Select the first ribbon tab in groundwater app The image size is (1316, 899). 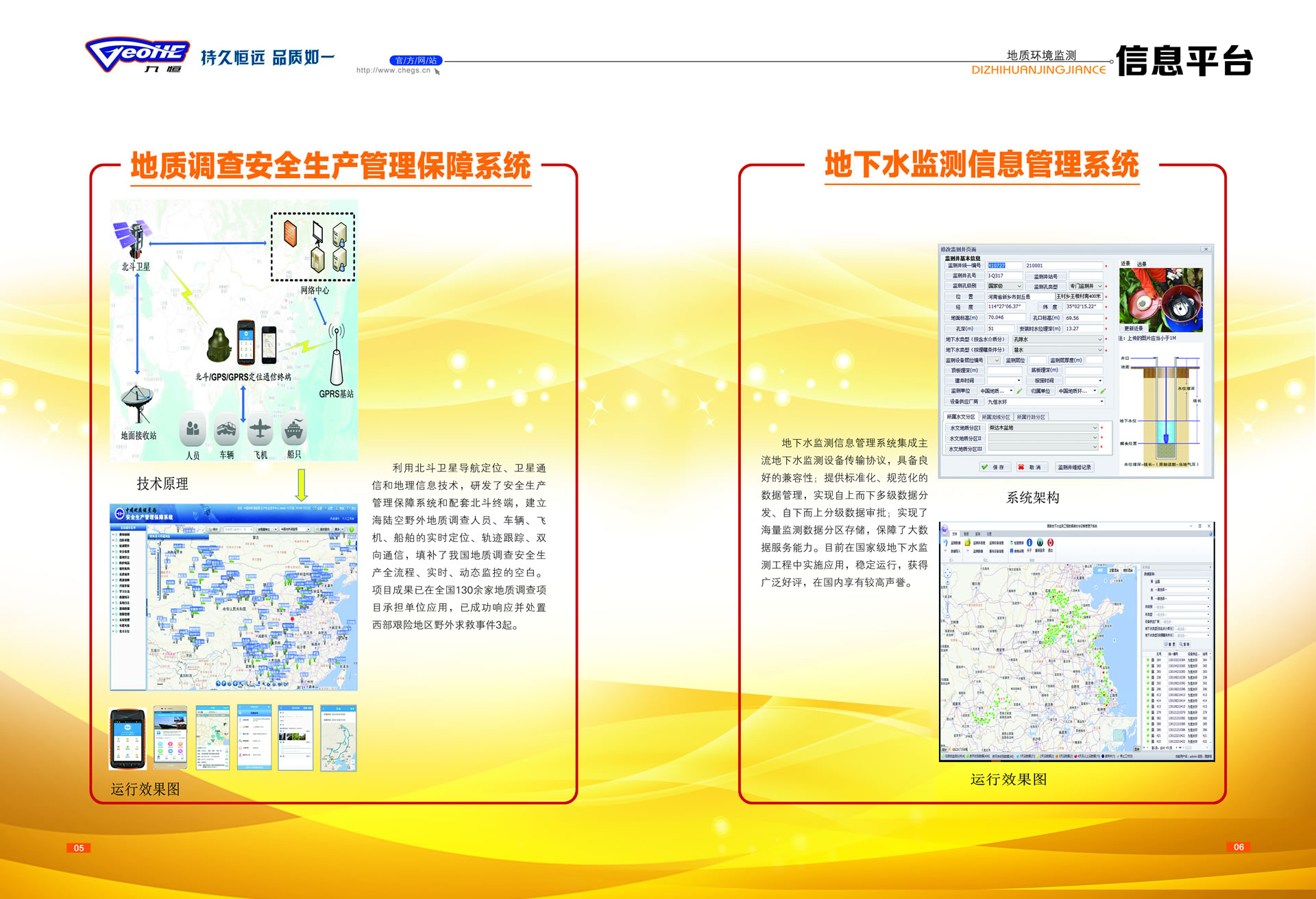955,534
